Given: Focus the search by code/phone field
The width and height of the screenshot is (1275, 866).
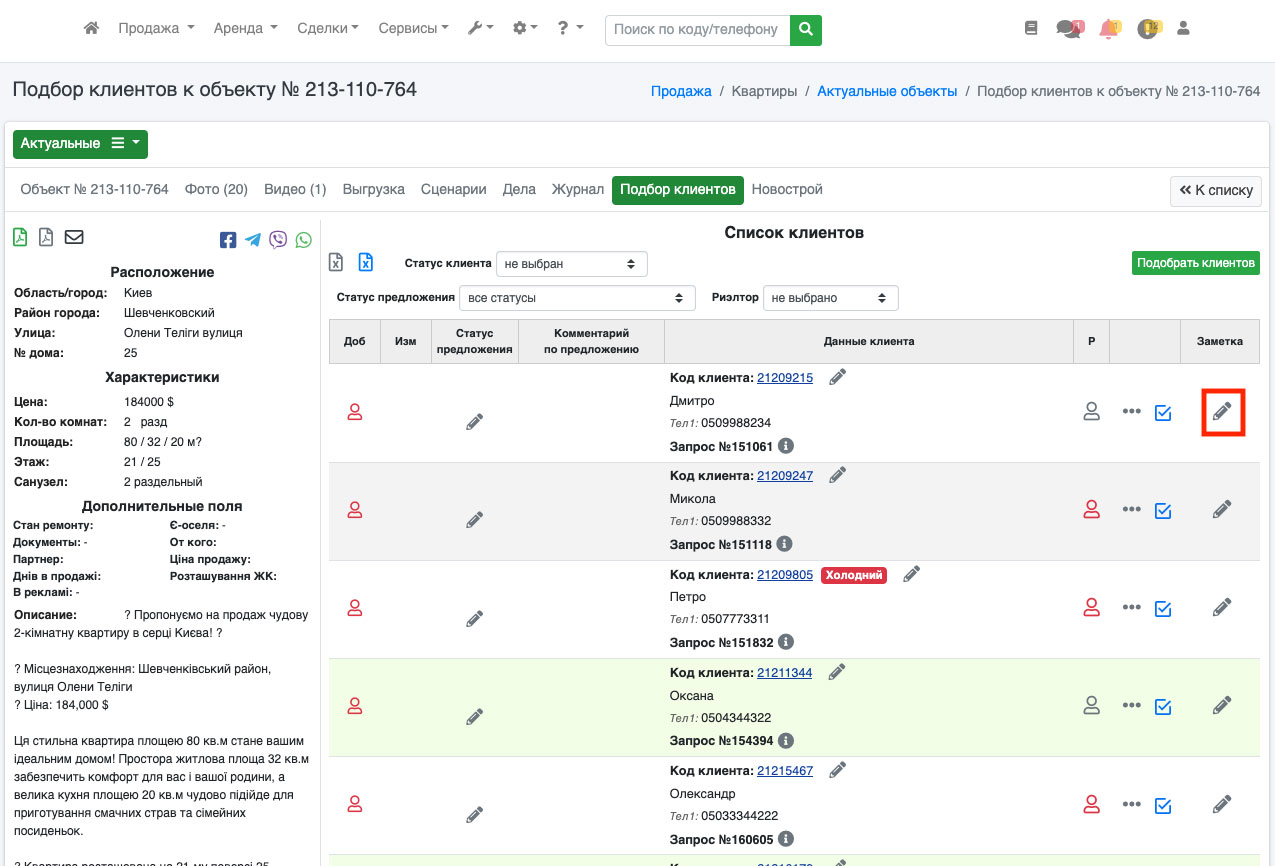Looking at the screenshot, I should (x=697, y=29).
